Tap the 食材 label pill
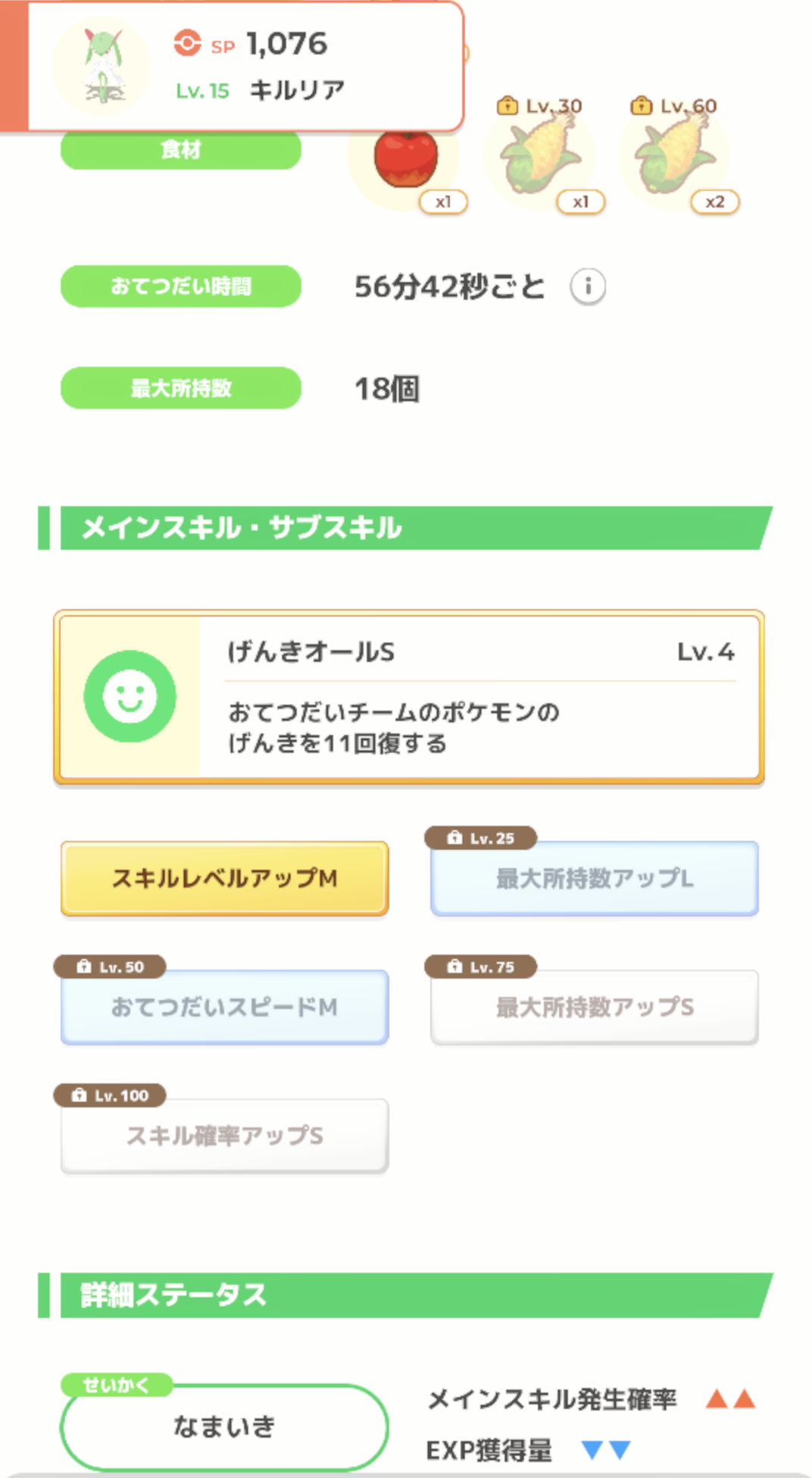 click(181, 149)
